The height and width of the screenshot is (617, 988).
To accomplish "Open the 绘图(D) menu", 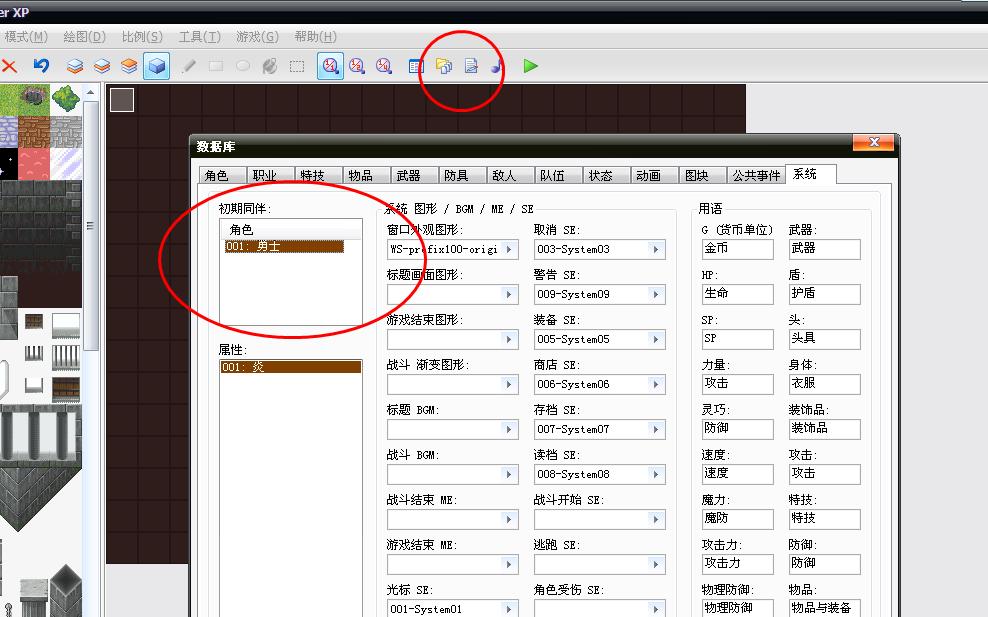I will coord(84,37).
